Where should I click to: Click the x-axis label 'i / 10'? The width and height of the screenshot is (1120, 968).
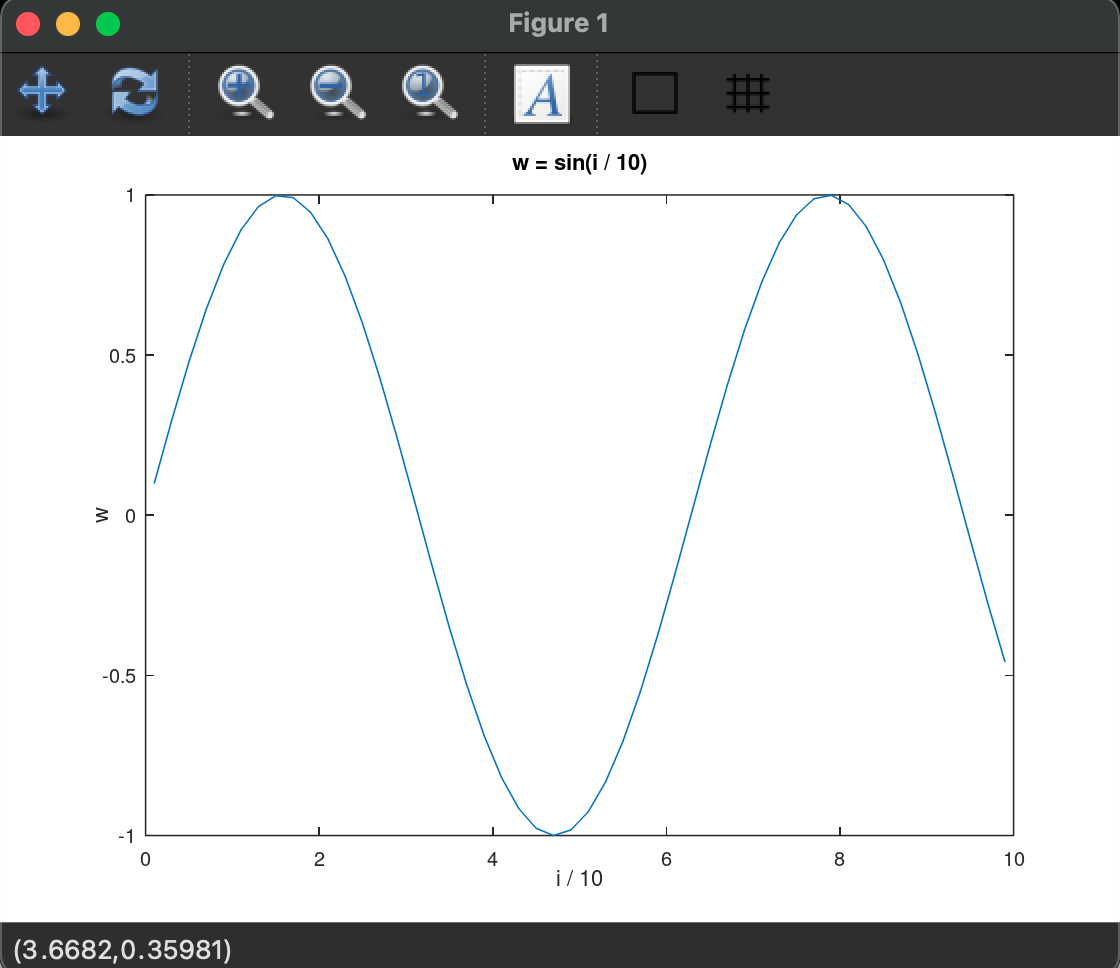(x=580, y=878)
